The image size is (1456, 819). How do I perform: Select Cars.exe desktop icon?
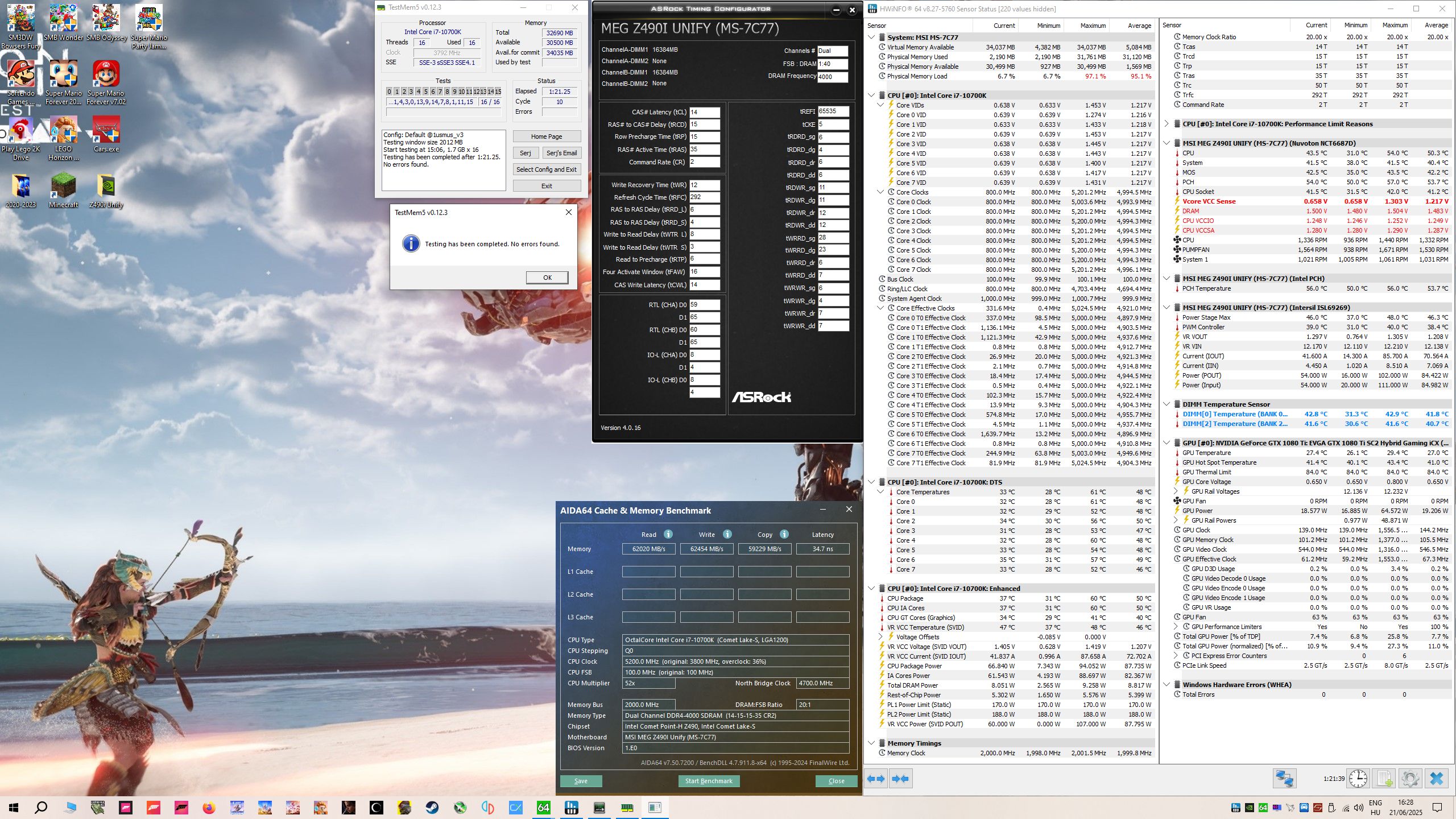coord(106,135)
